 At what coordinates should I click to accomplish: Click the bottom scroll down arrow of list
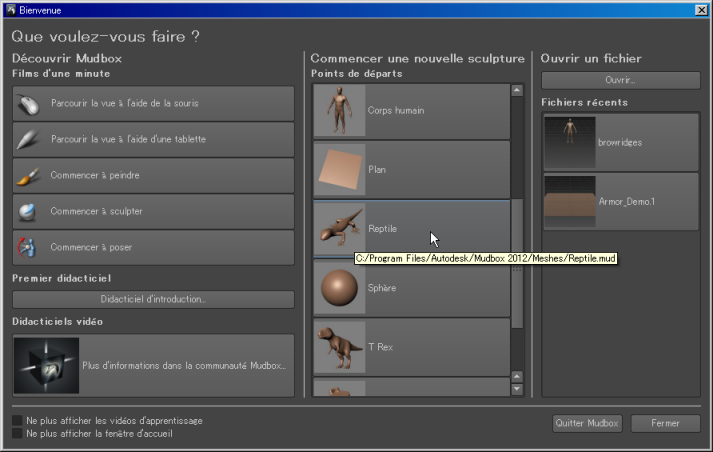517,389
